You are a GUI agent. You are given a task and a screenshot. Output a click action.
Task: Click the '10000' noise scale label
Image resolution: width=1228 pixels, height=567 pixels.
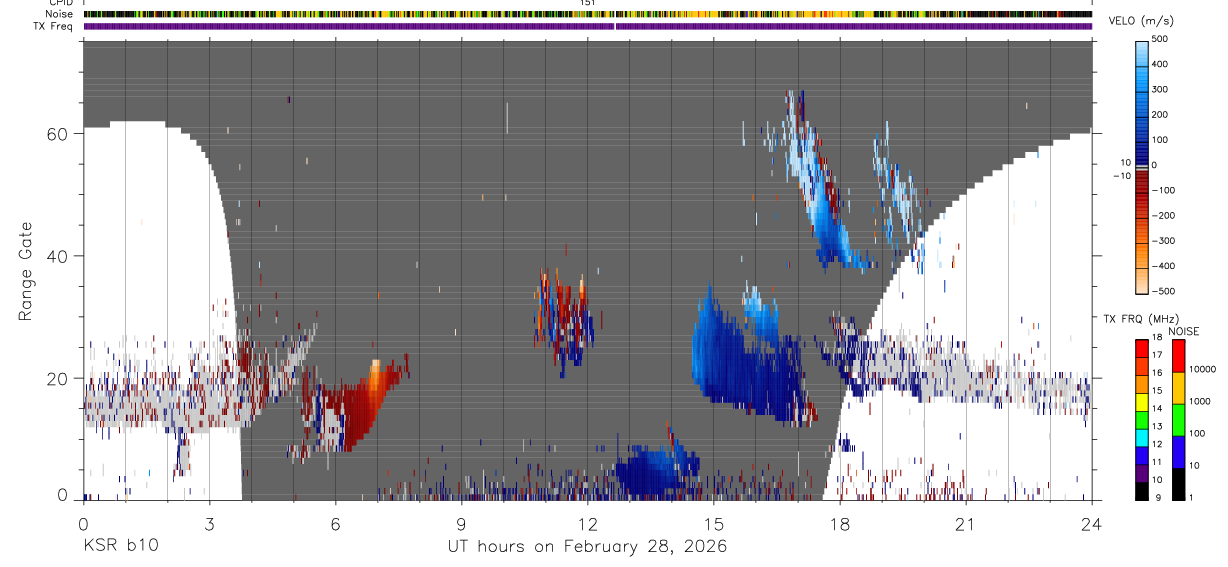click(x=1204, y=370)
